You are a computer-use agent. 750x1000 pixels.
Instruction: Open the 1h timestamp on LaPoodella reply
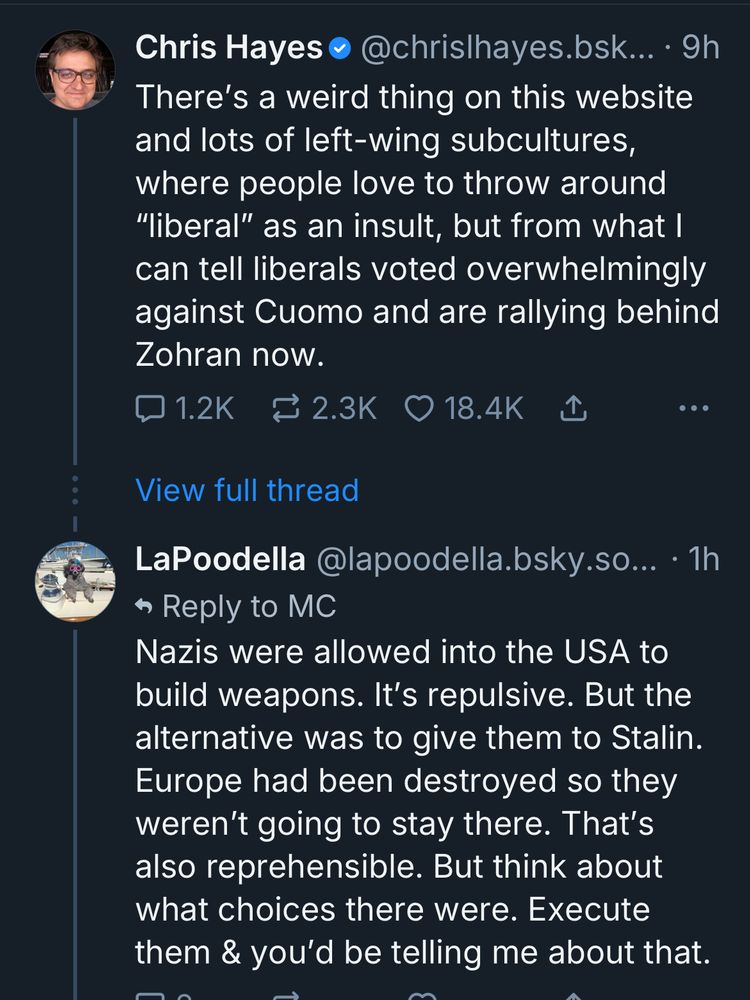[x=700, y=559]
